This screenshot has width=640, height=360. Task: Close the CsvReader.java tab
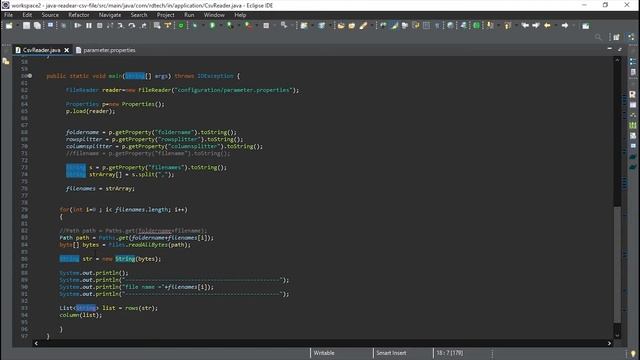coord(67,50)
